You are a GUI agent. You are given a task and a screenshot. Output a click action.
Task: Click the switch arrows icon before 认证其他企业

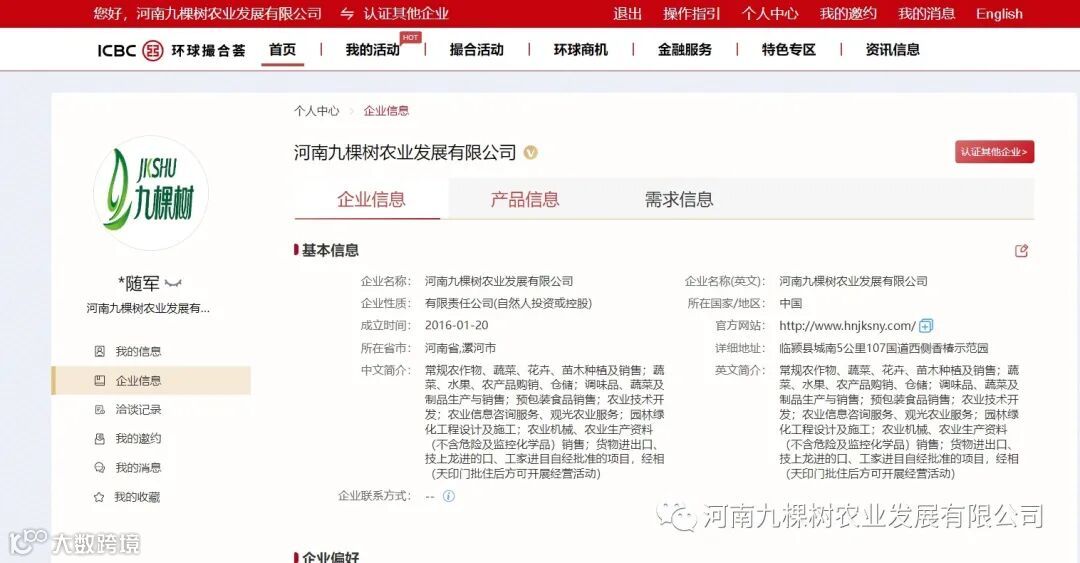click(x=347, y=14)
